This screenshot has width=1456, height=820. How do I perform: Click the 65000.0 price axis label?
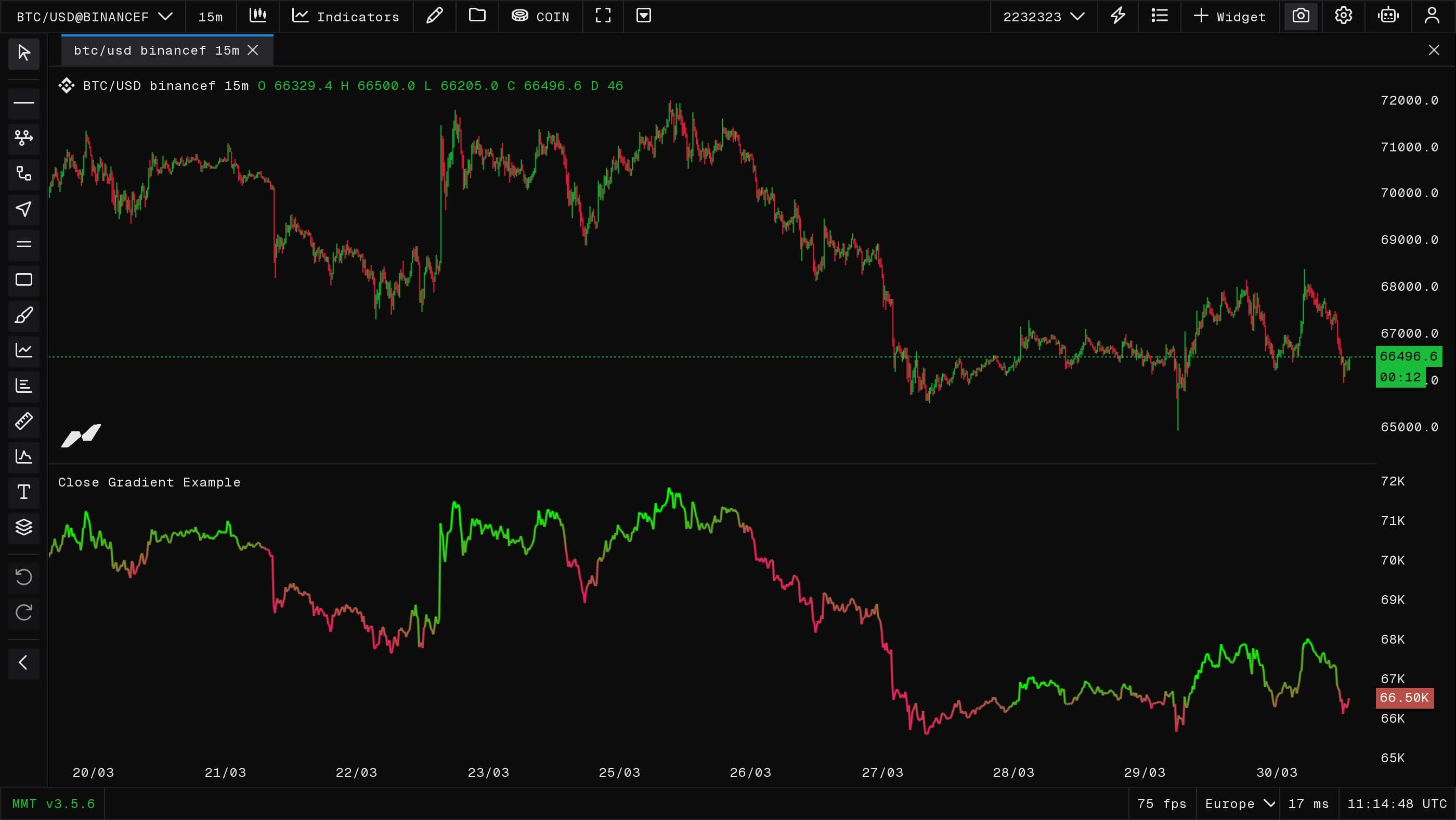(1409, 427)
